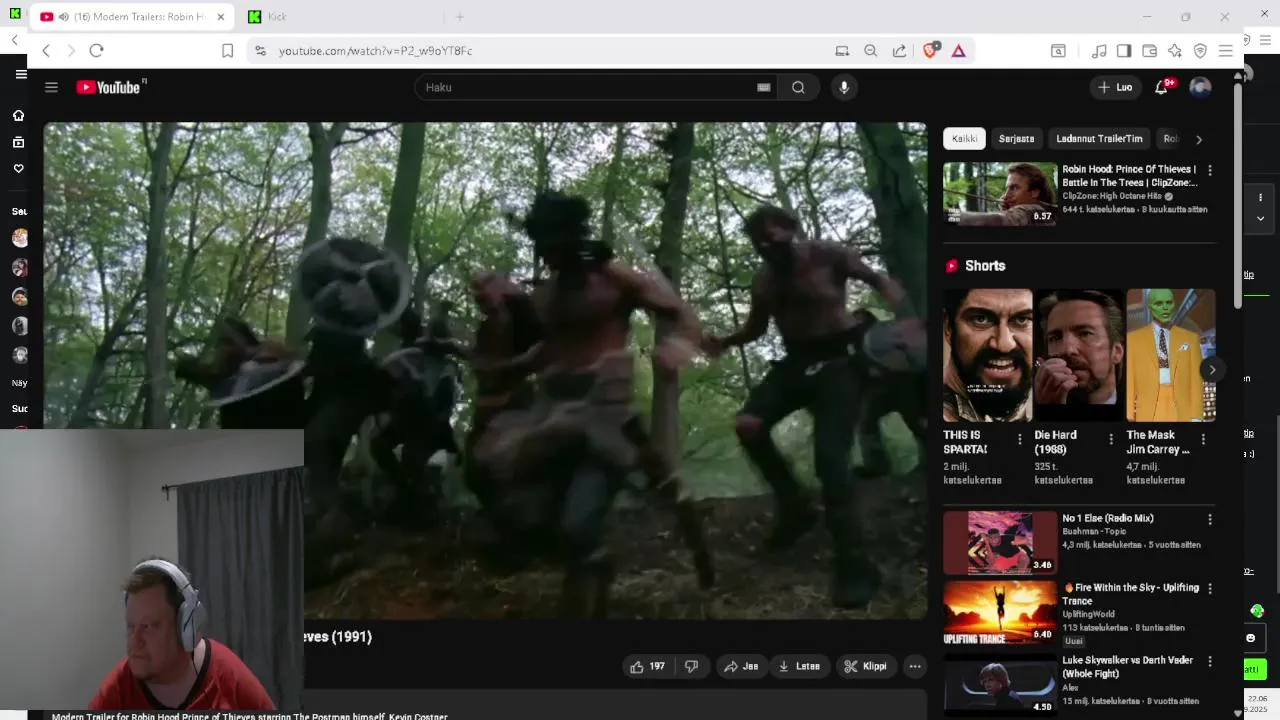Show more Shorts with the right arrow

[1211, 370]
